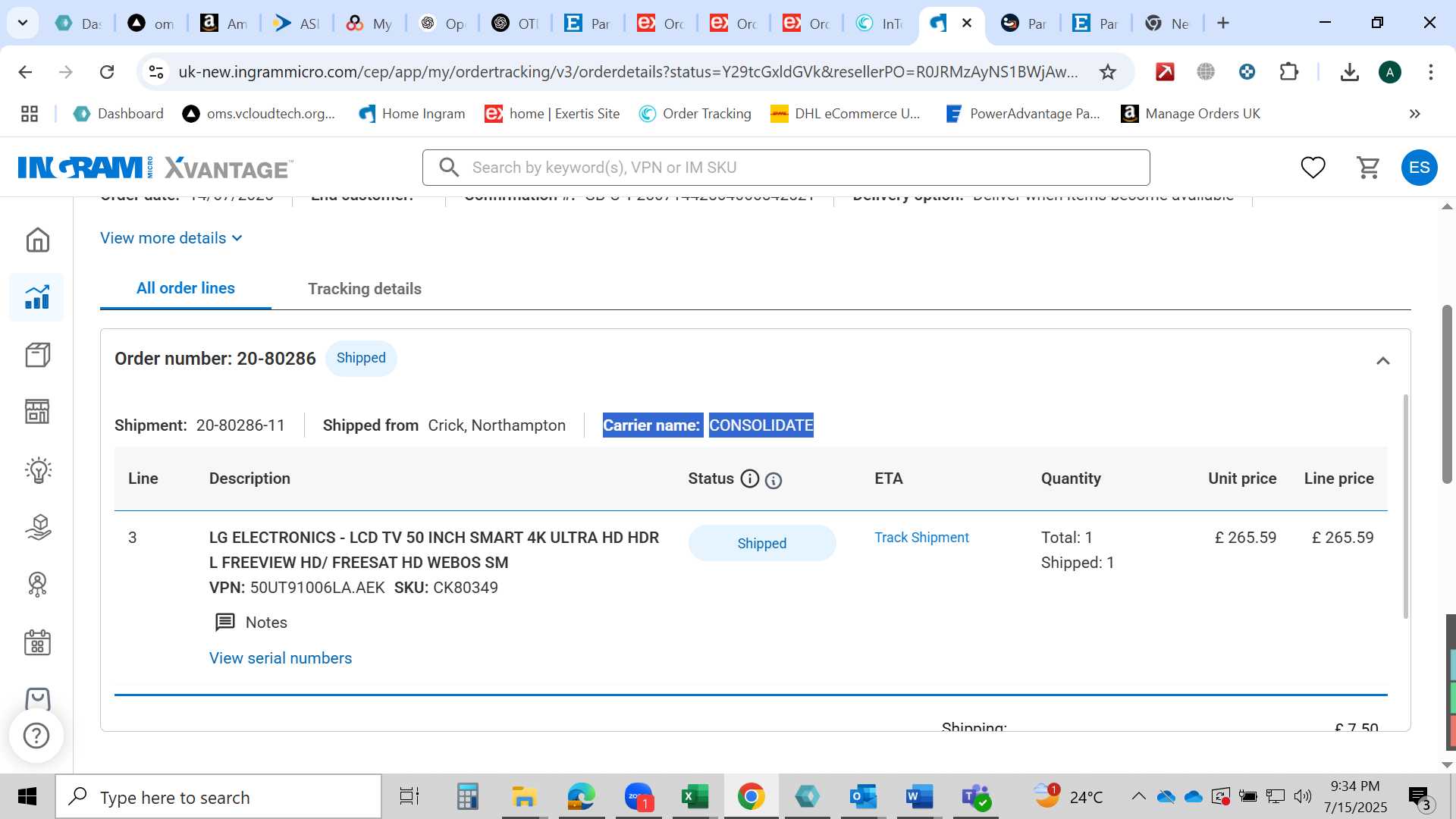Image resolution: width=1456 pixels, height=819 pixels.
Task: Click the page vertical scrollbar thumb
Action: coord(1447,394)
